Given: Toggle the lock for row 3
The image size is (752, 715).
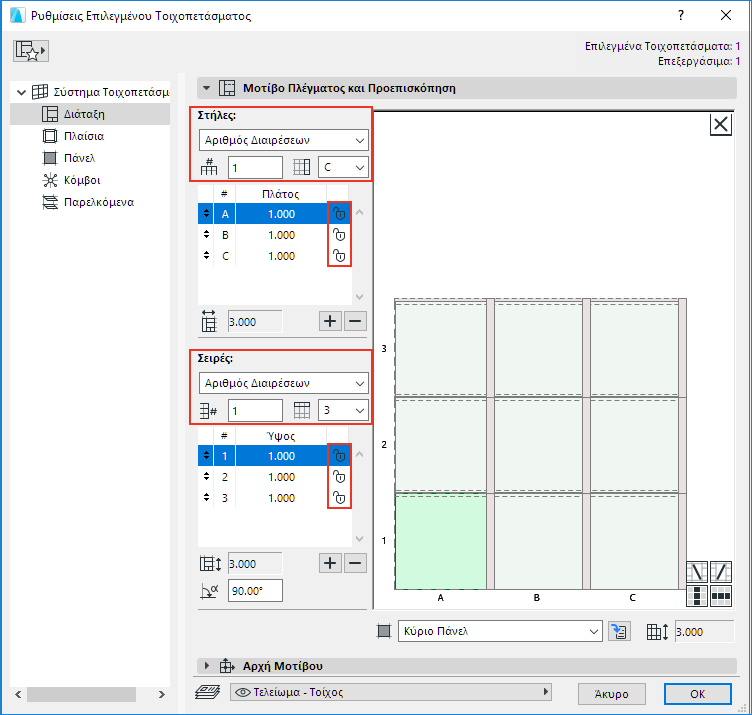Looking at the screenshot, I should coord(339,498).
